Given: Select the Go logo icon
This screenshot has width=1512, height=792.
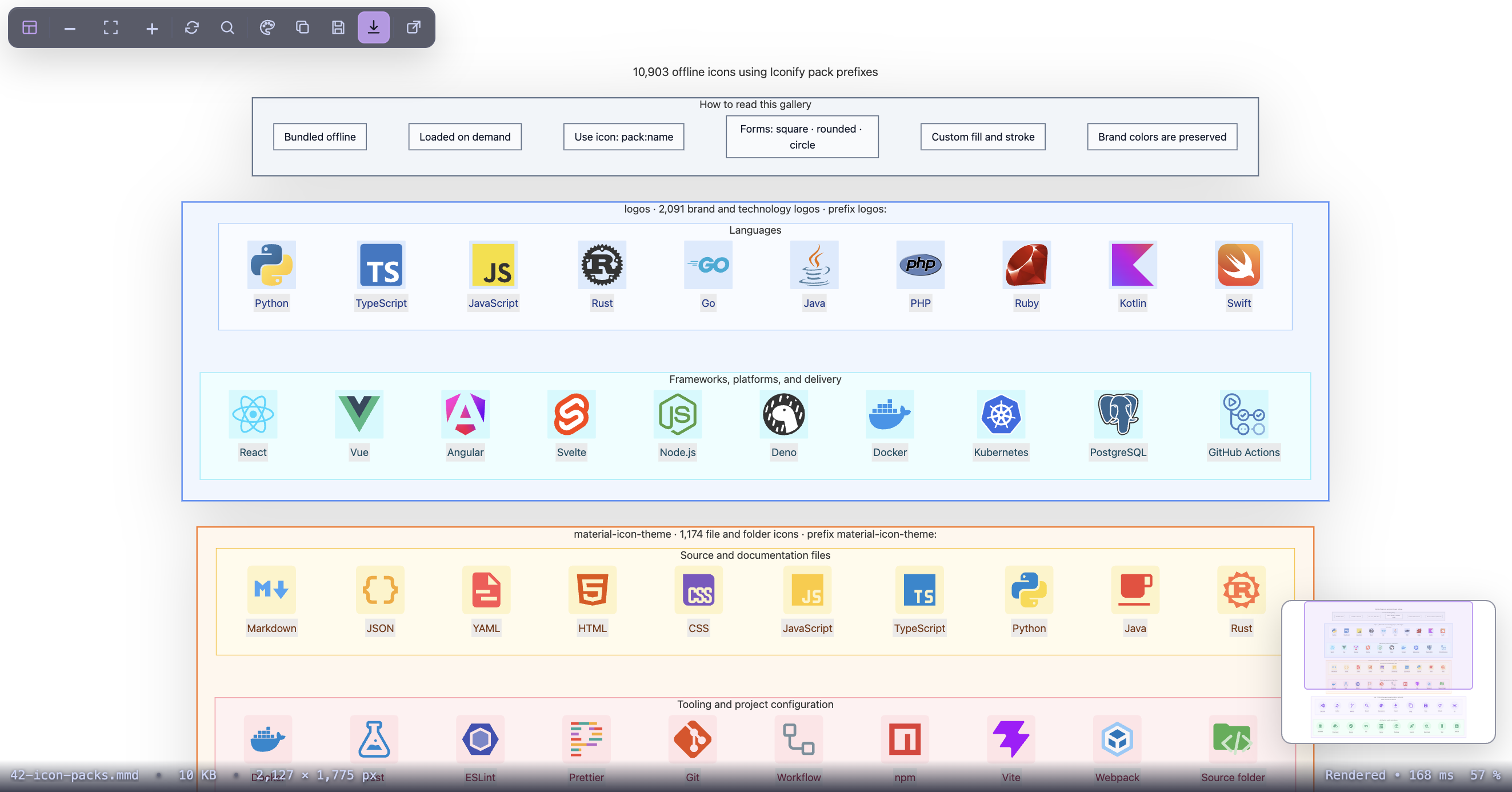Looking at the screenshot, I should (x=709, y=265).
